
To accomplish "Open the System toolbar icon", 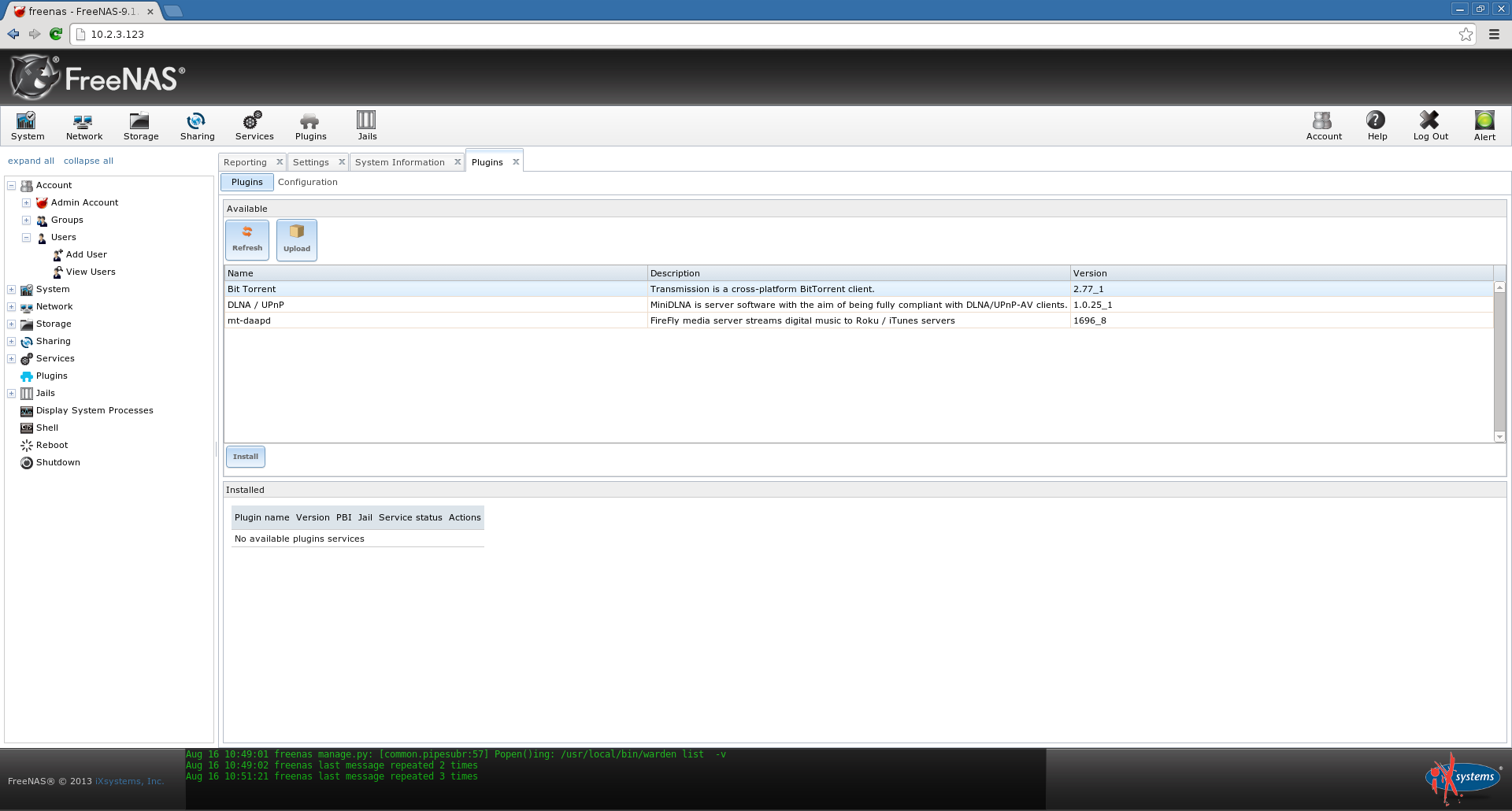I will click(x=28, y=126).
